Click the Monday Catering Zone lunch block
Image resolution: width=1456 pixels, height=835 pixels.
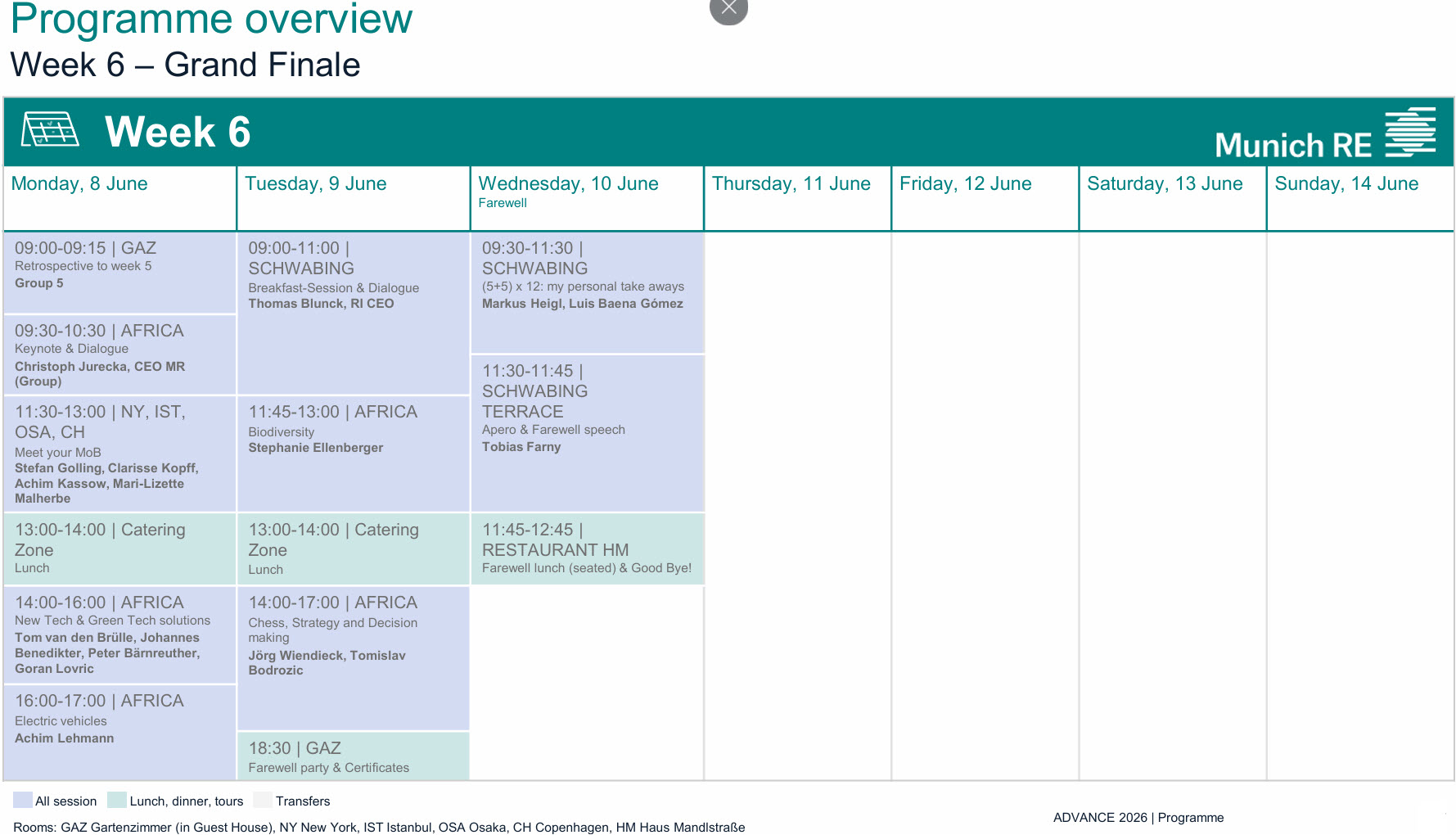tap(119, 548)
